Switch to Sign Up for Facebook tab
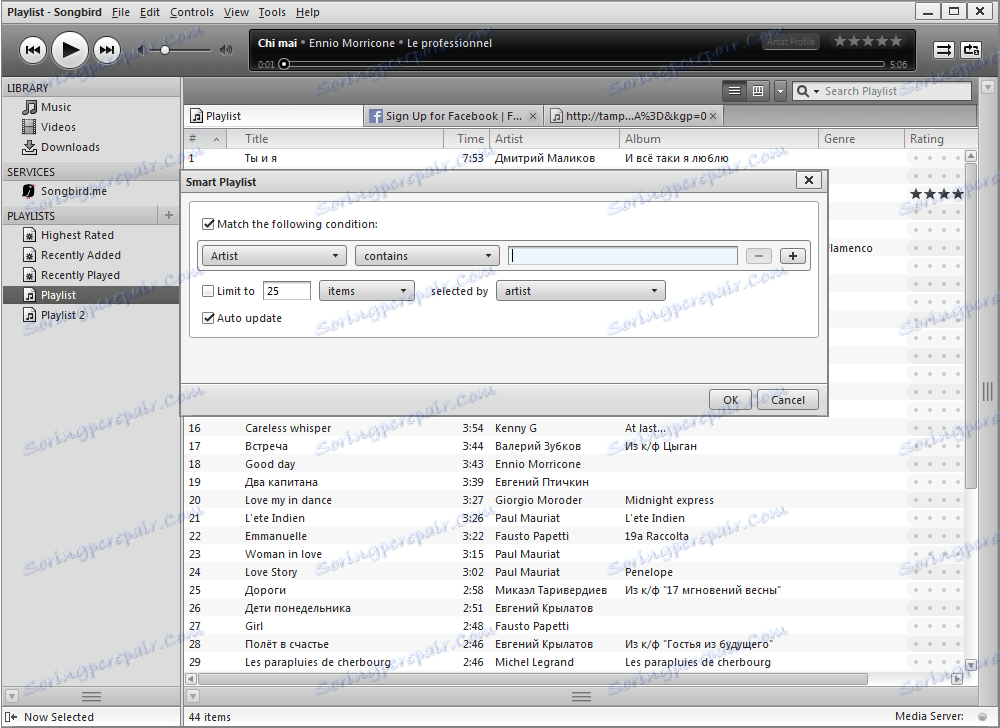 453,116
